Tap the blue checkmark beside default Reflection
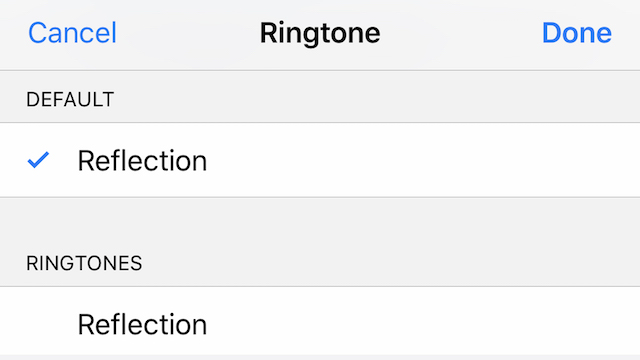 38,160
